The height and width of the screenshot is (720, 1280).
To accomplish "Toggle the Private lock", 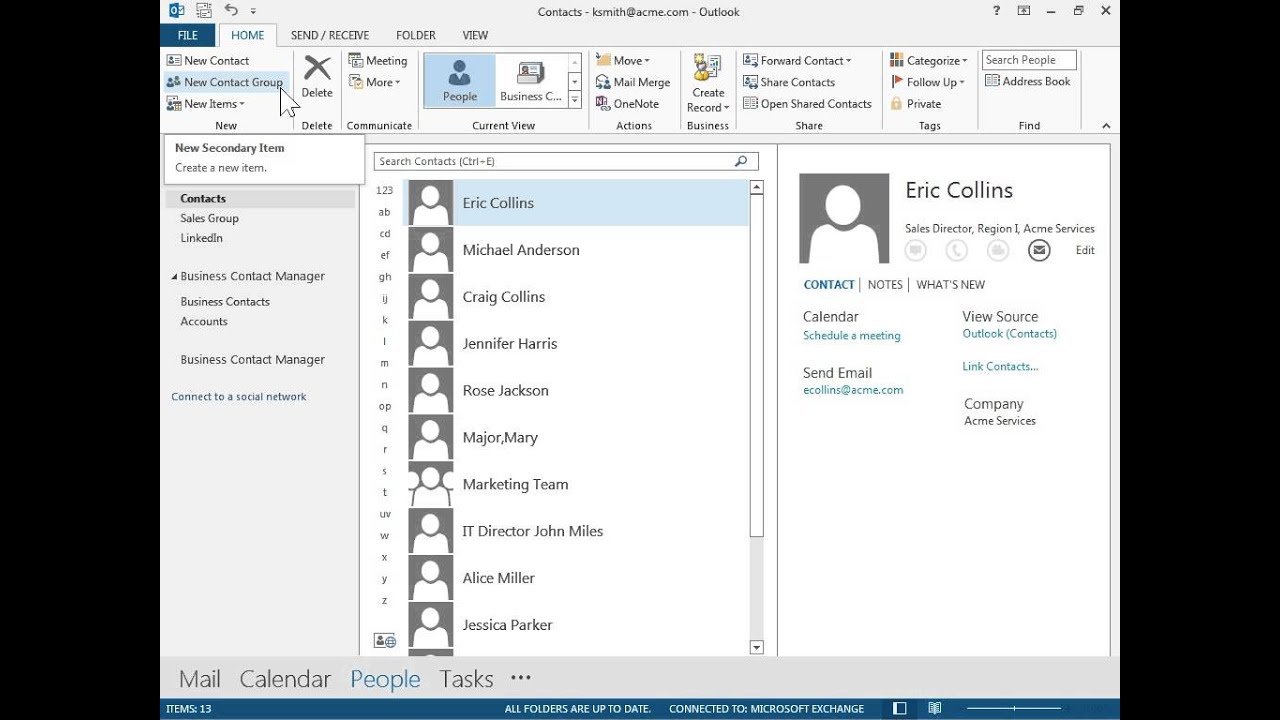I will pyautogui.click(x=916, y=104).
